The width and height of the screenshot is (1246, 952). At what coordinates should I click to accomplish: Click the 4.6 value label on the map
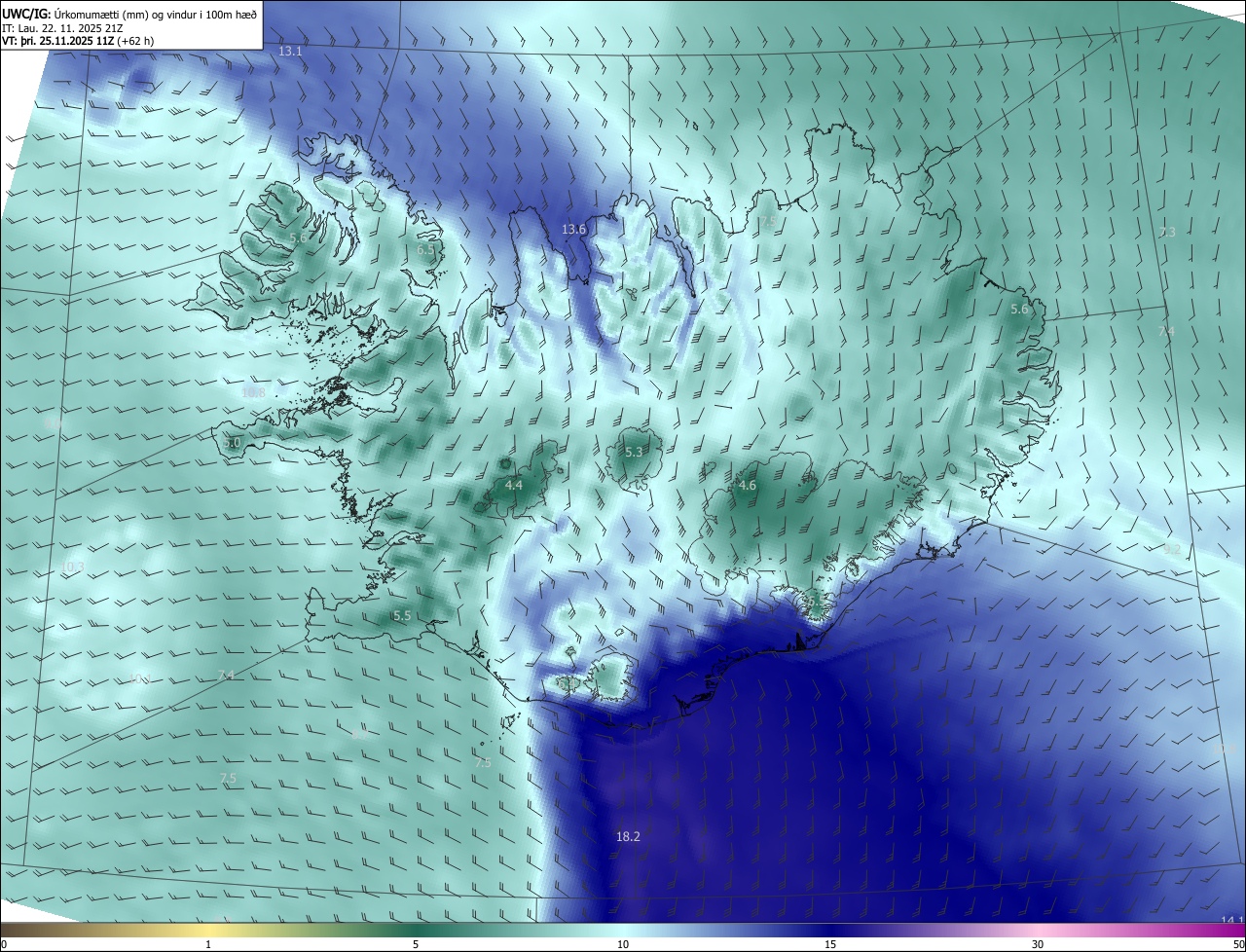point(747,485)
